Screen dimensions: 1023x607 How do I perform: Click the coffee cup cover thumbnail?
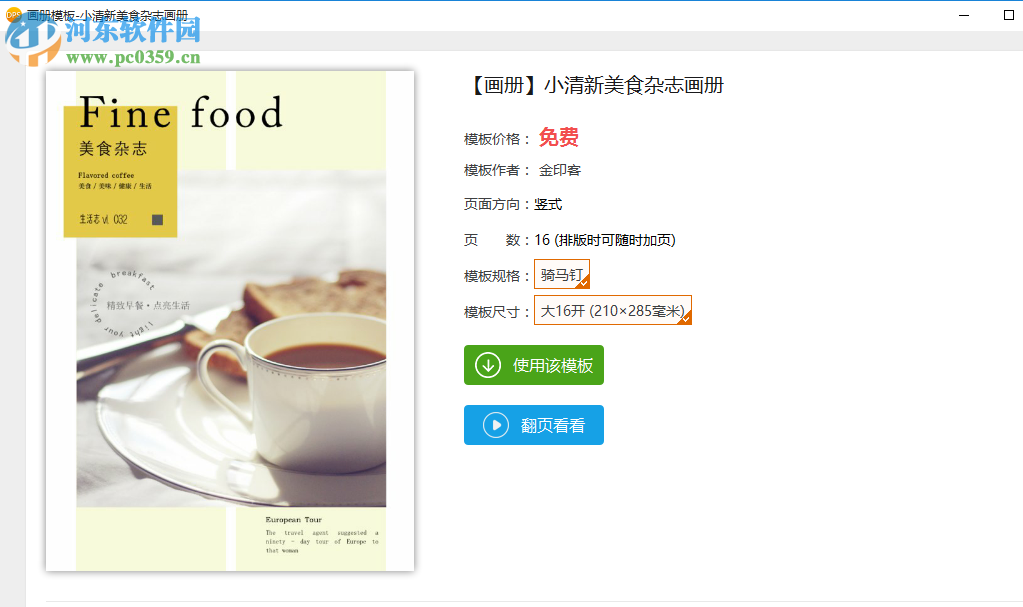pos(230,321)
